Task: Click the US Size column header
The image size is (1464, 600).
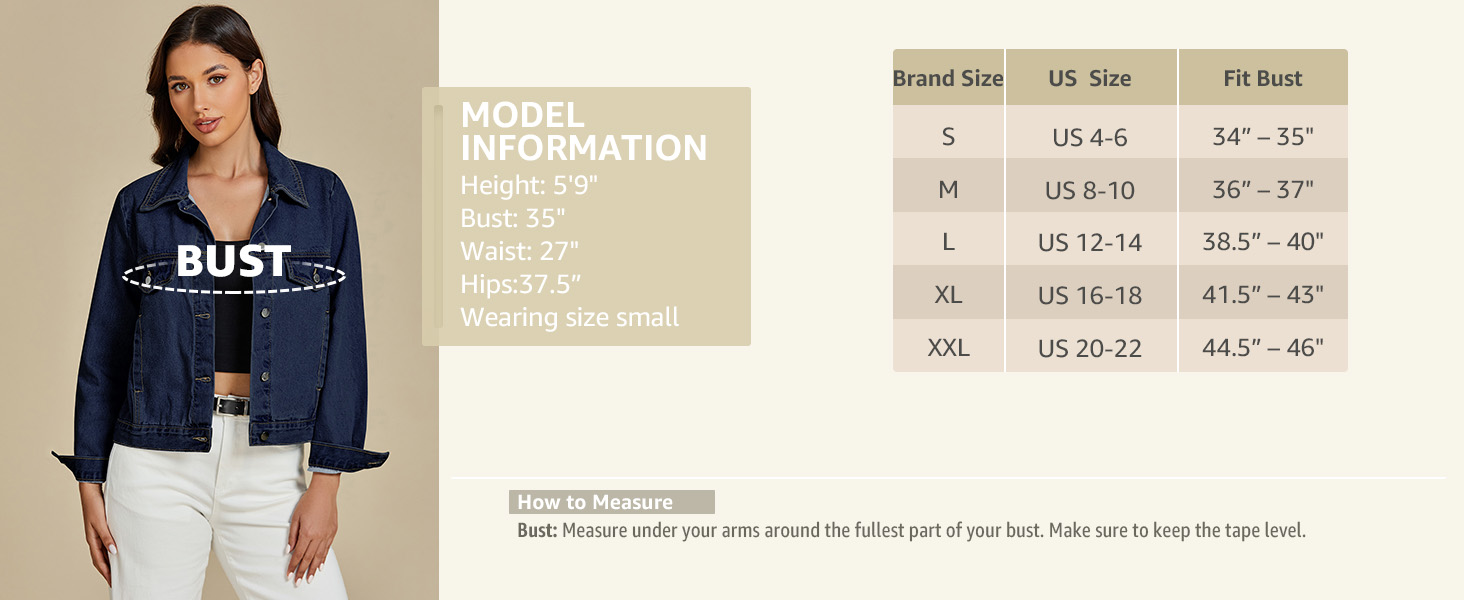Action: pos(1090,78)
